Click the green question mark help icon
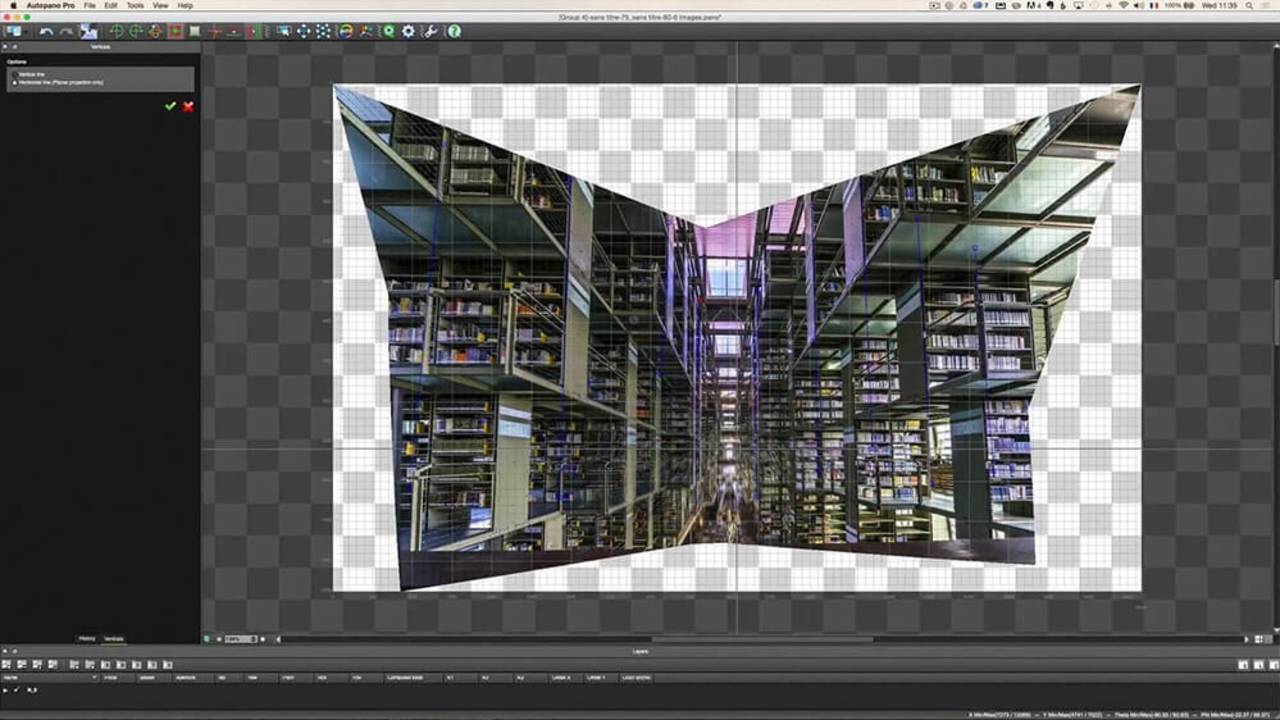1280x720 pixels. [x=454, y=32]
